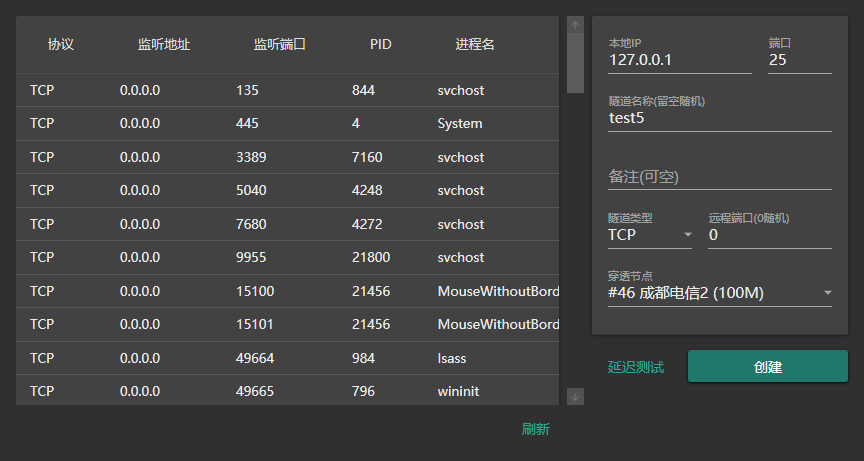This screenshot has width=864, height=461.
Task: Click the 进程名 column header
Action: pyautogui.click(x=474, y=44)
